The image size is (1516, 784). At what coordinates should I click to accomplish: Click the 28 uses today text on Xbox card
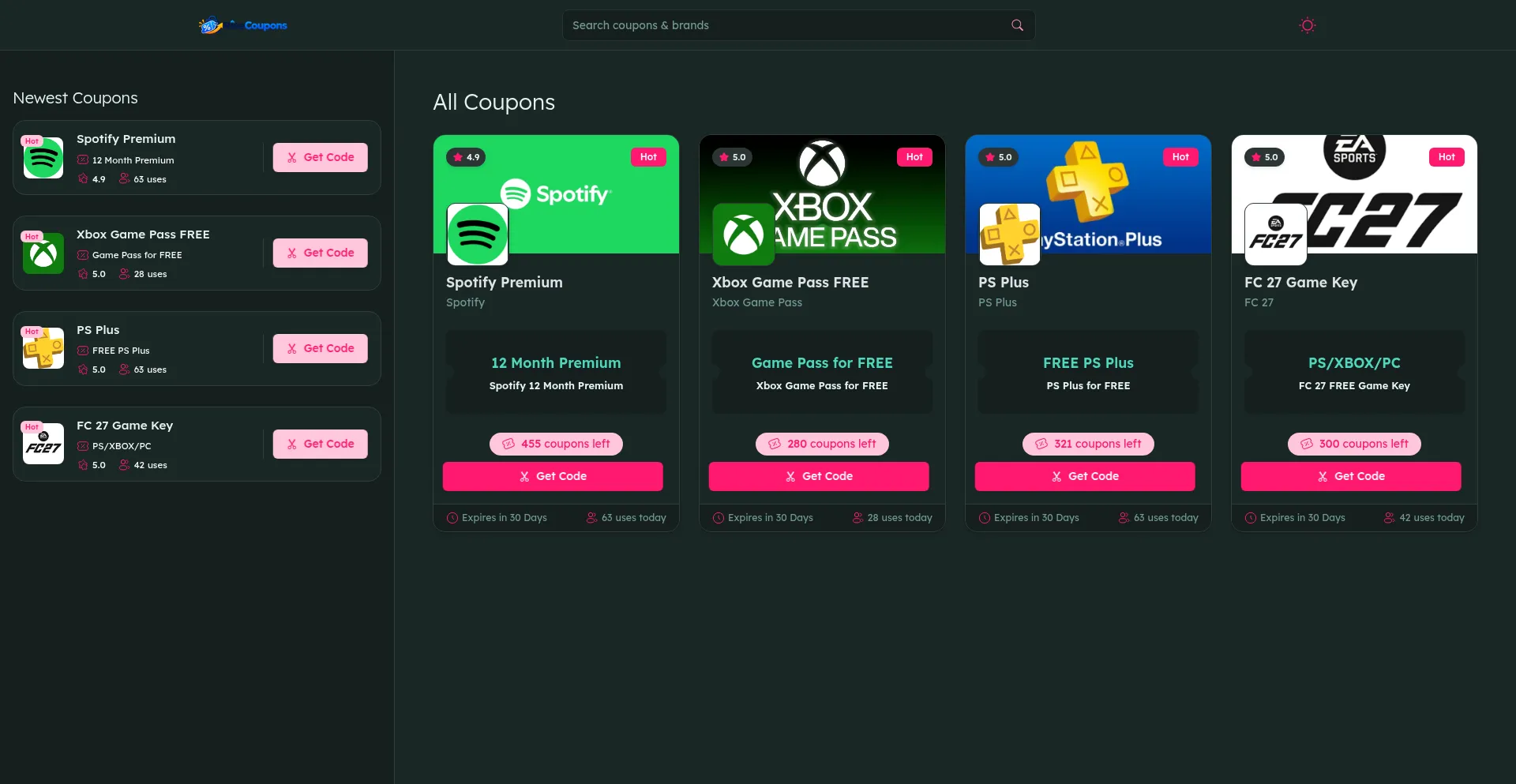(x=900, y=518)
